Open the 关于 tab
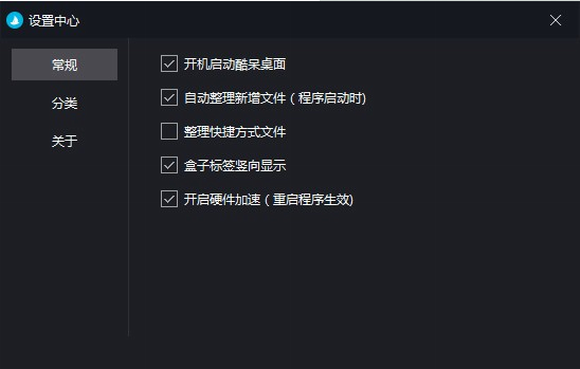580x369 pixels. (x=64, y=141)
